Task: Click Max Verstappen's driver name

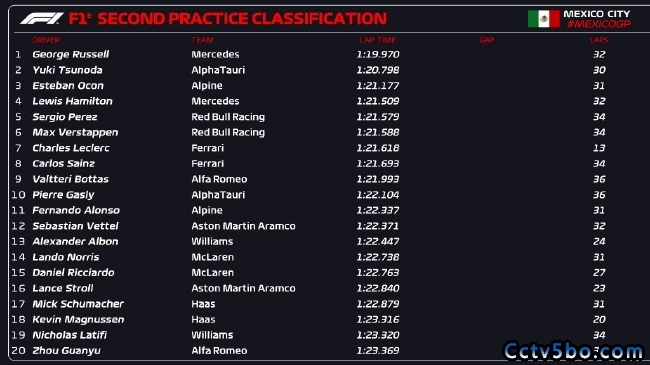Action: pyautogui.click(x=75, y=133)
